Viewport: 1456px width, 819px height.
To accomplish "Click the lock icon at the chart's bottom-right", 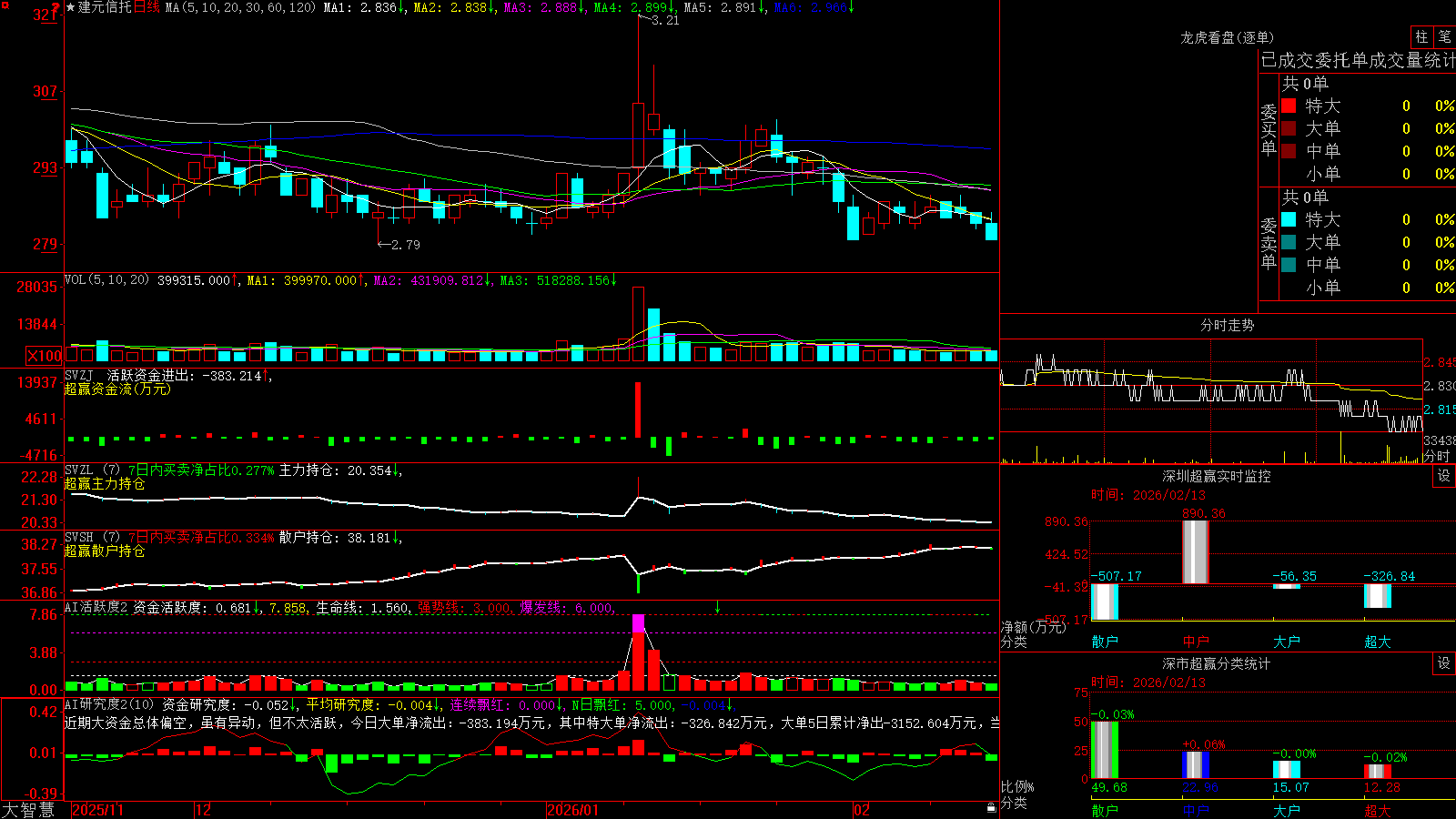I will (991, 808).
